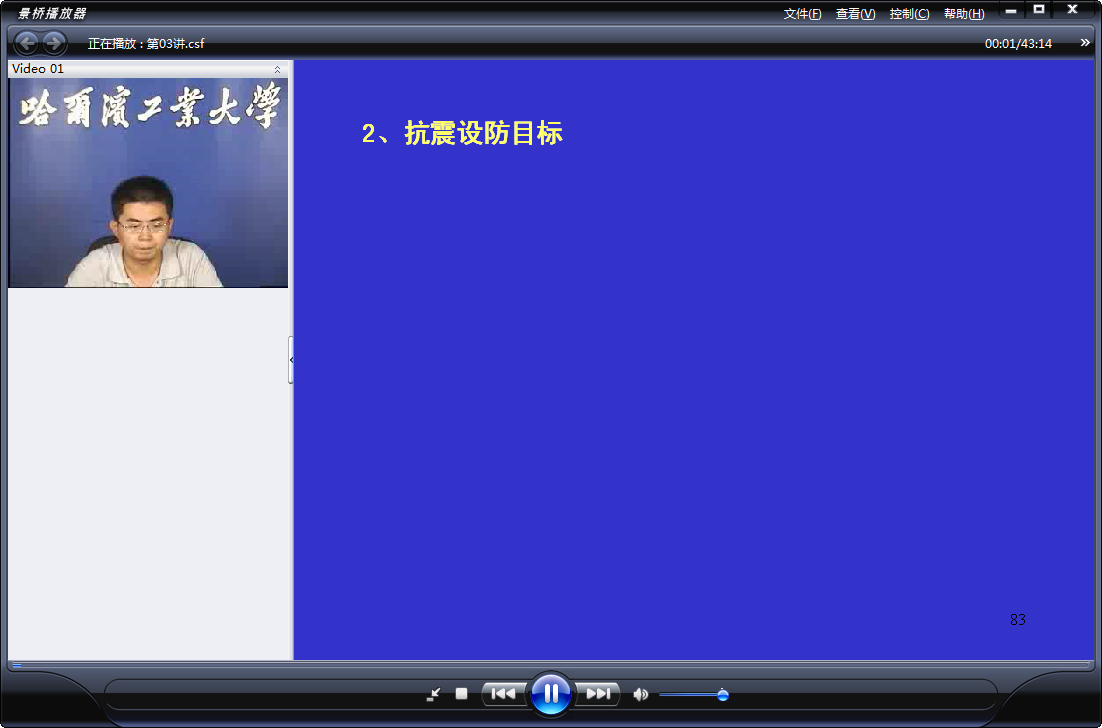
Task: Click the slide page number 83
Action: coord(1018,620)
